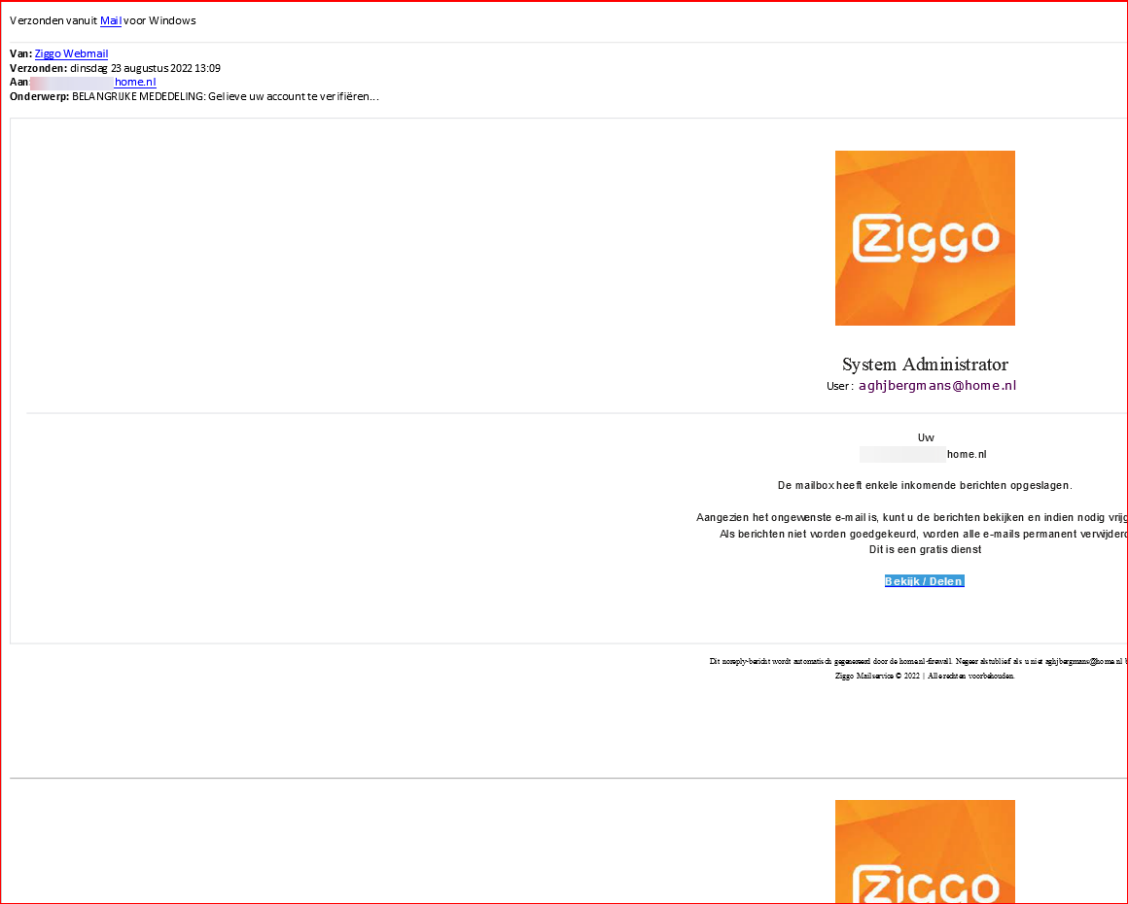Select the sent date 'dinsdag 23 augustus 2022 13:09'
The height and width of the screenshot is (904, 1128).
pos(145,68)
